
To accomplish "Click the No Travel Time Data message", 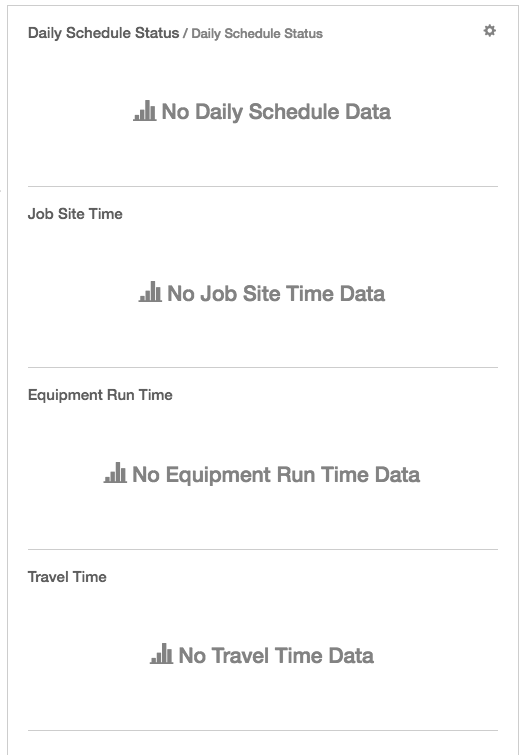I will pyautogui.click(x=276, y=656).
